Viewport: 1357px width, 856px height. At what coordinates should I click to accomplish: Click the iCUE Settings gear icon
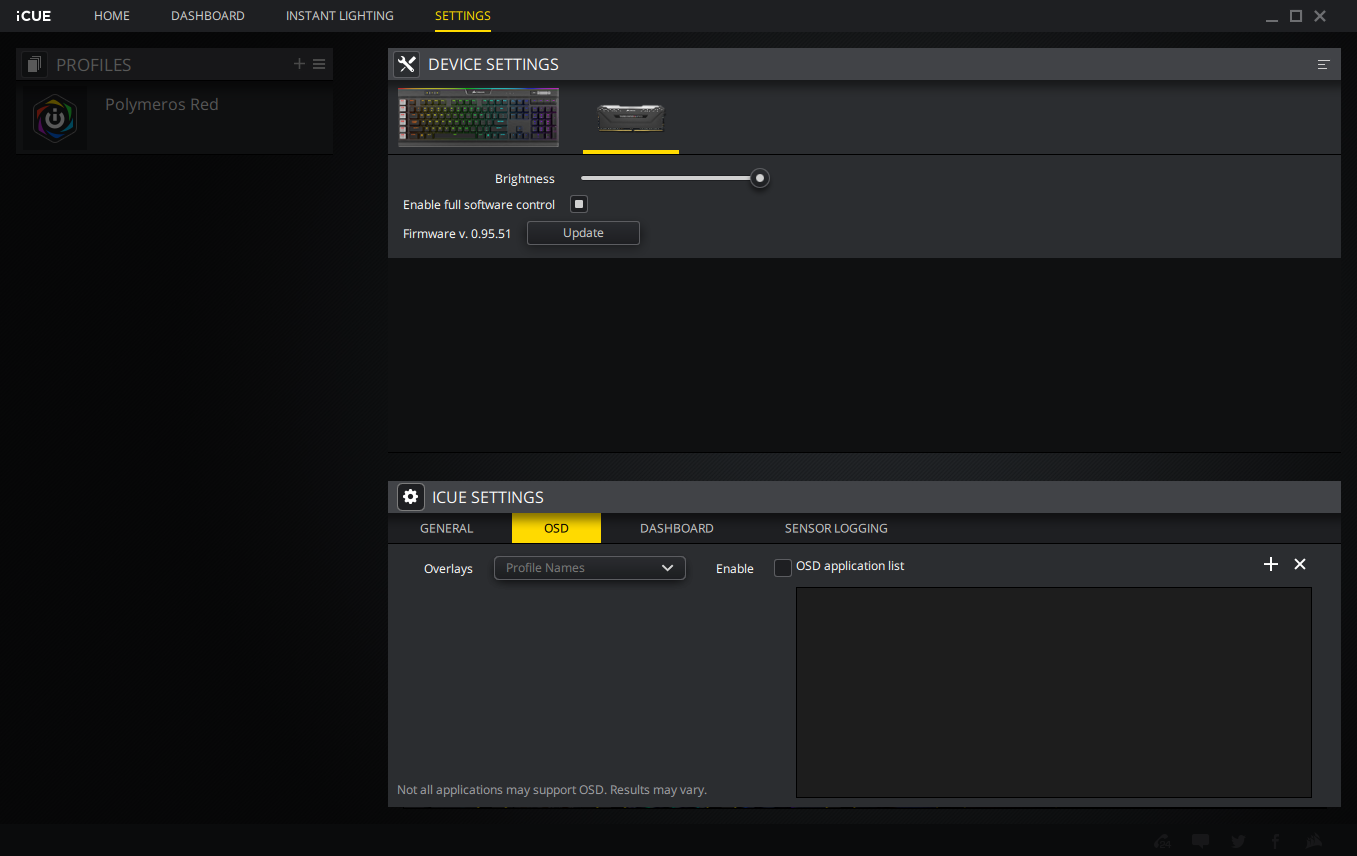[410, 497]
